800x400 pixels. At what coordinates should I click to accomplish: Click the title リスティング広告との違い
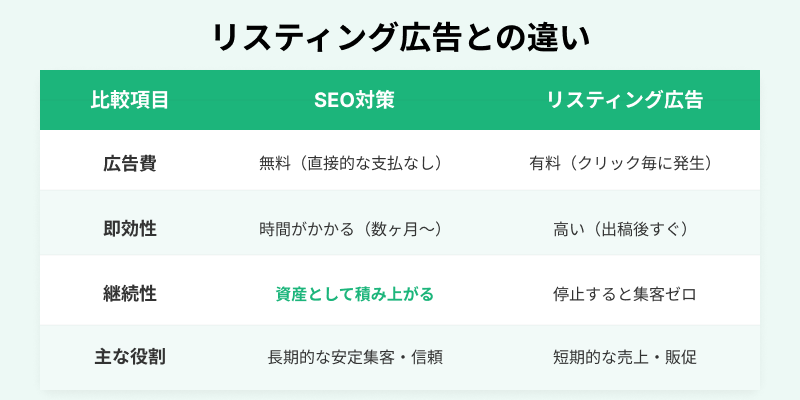point(400,37)
